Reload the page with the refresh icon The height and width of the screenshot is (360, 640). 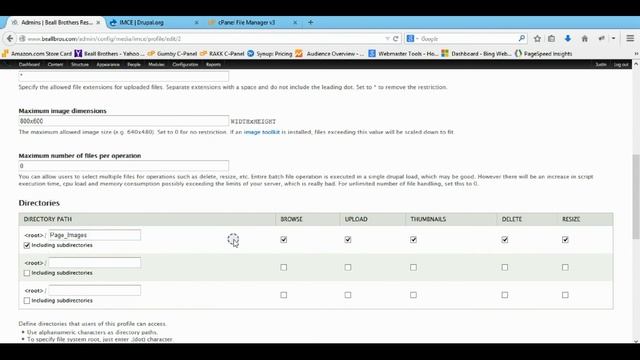[x=396, y=39]
